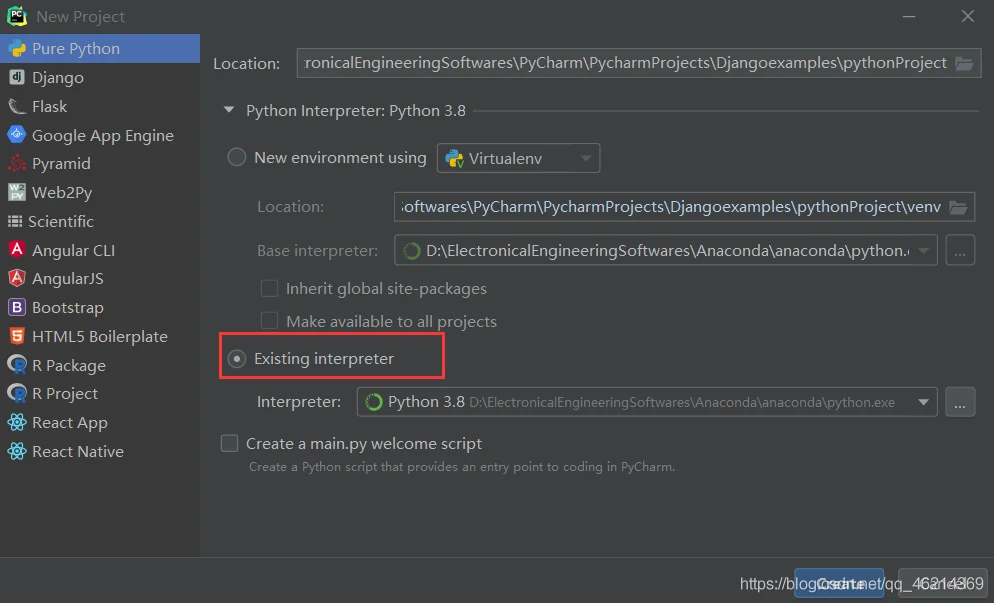
Task: Click the AngularJS icon
Action: coord(17,278)
